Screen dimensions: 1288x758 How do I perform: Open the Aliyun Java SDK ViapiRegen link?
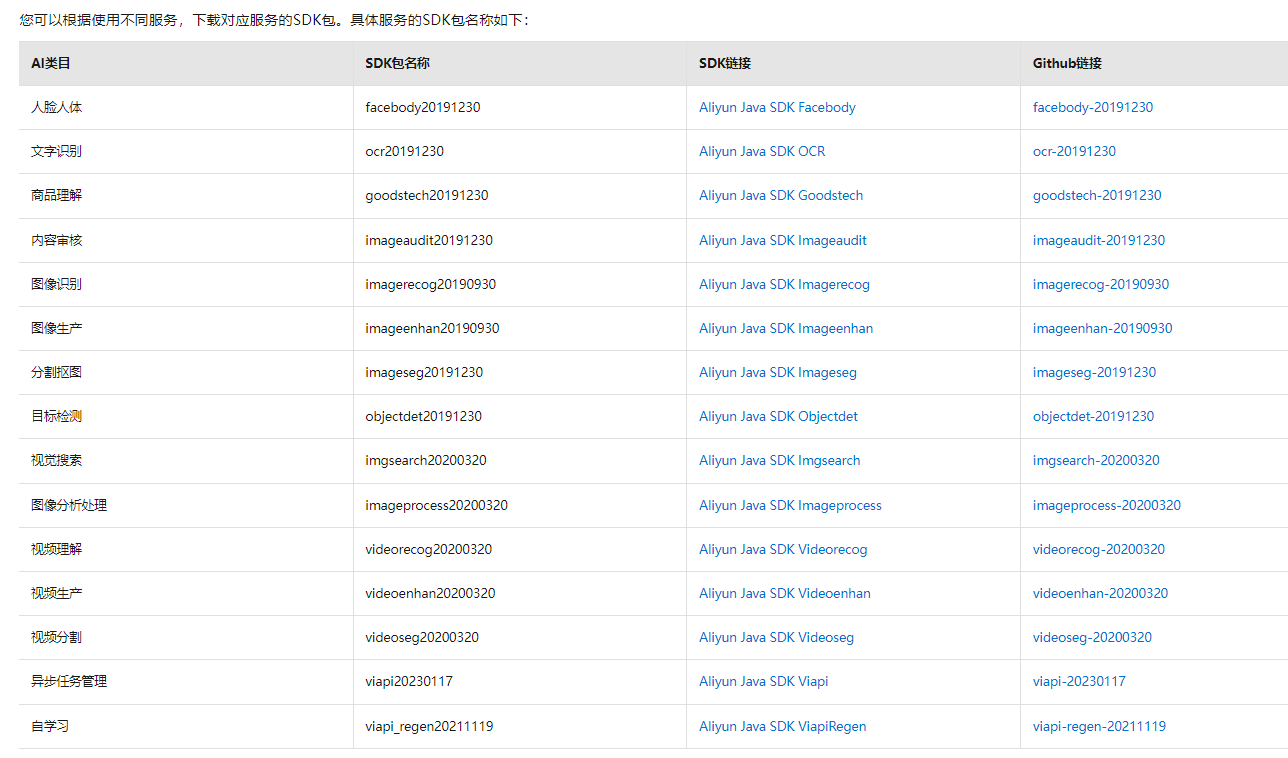[x=782, y=726]
